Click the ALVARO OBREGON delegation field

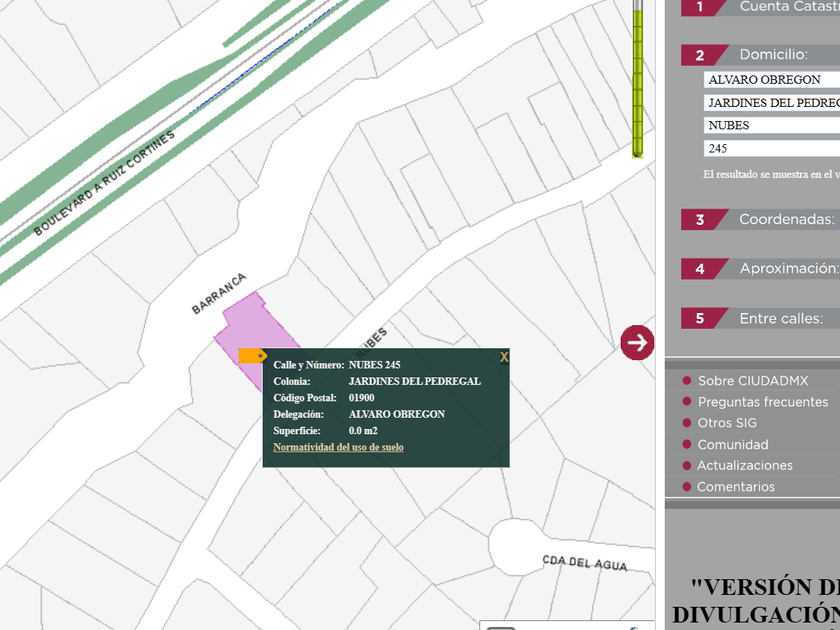tap(771, 80)
